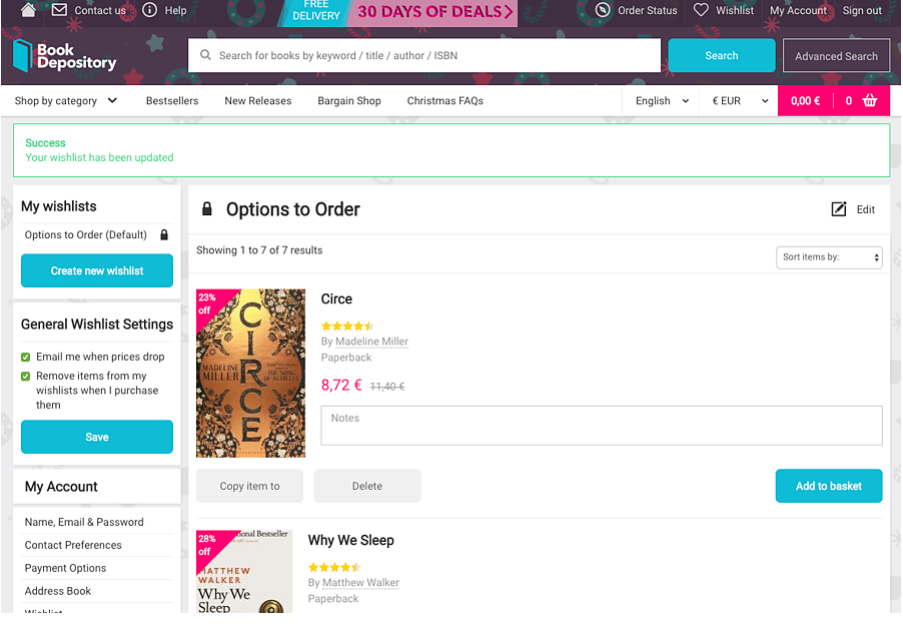Viewport: 903px width, 638px height.
Task: Toggle Remove items when purchased checkbox
Action: 26,376
